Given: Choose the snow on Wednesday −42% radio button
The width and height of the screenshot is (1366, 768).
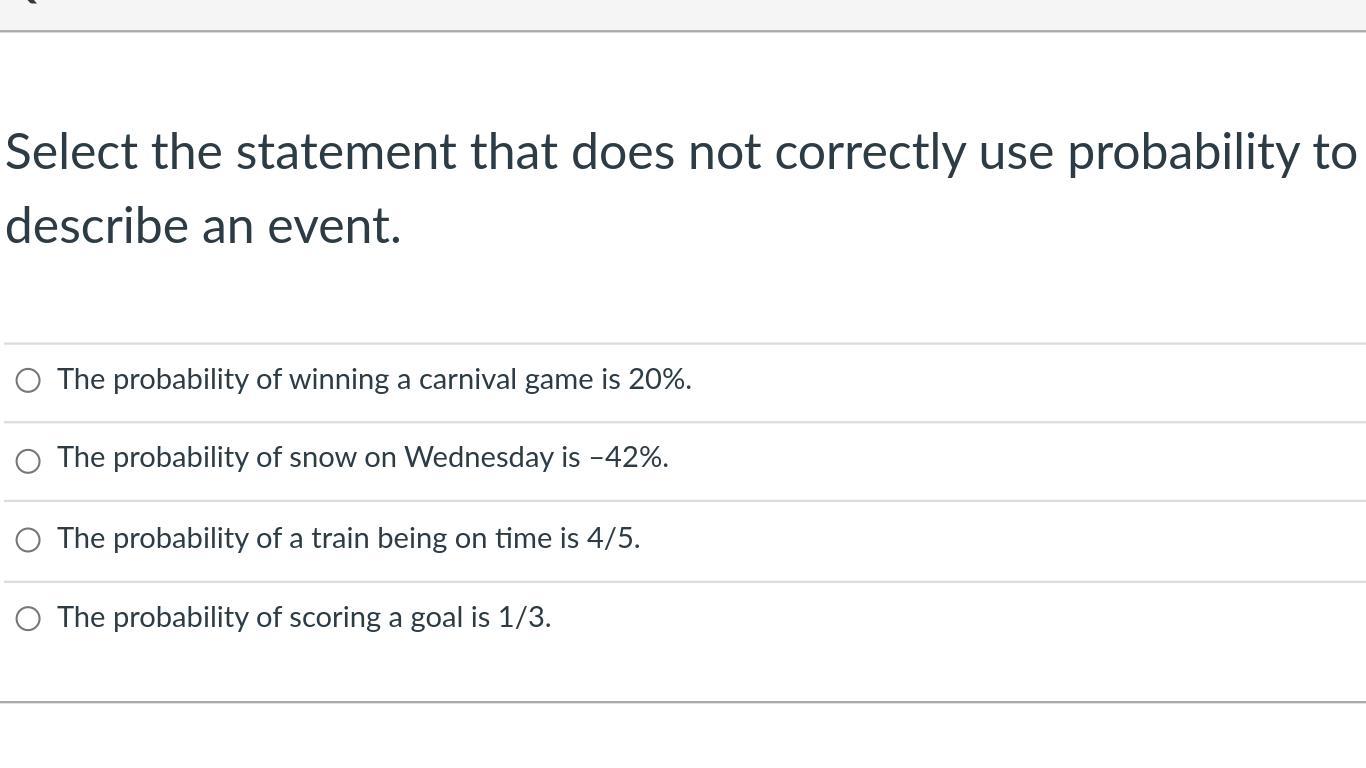Looking at the screenshot, I should pos(28,460).
